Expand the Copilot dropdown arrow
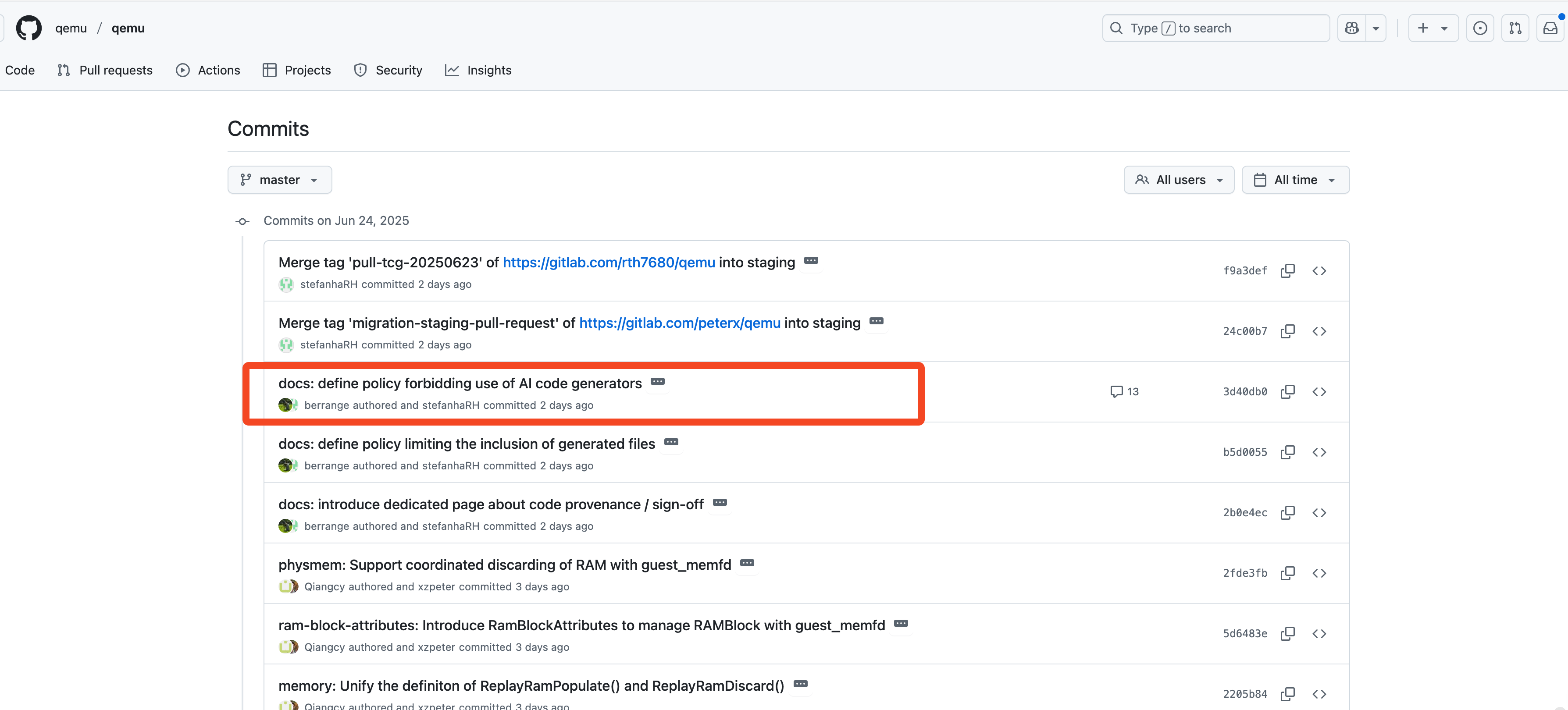The width and height of the screenshot is (1568, 710). click(x=1376, y=28)
